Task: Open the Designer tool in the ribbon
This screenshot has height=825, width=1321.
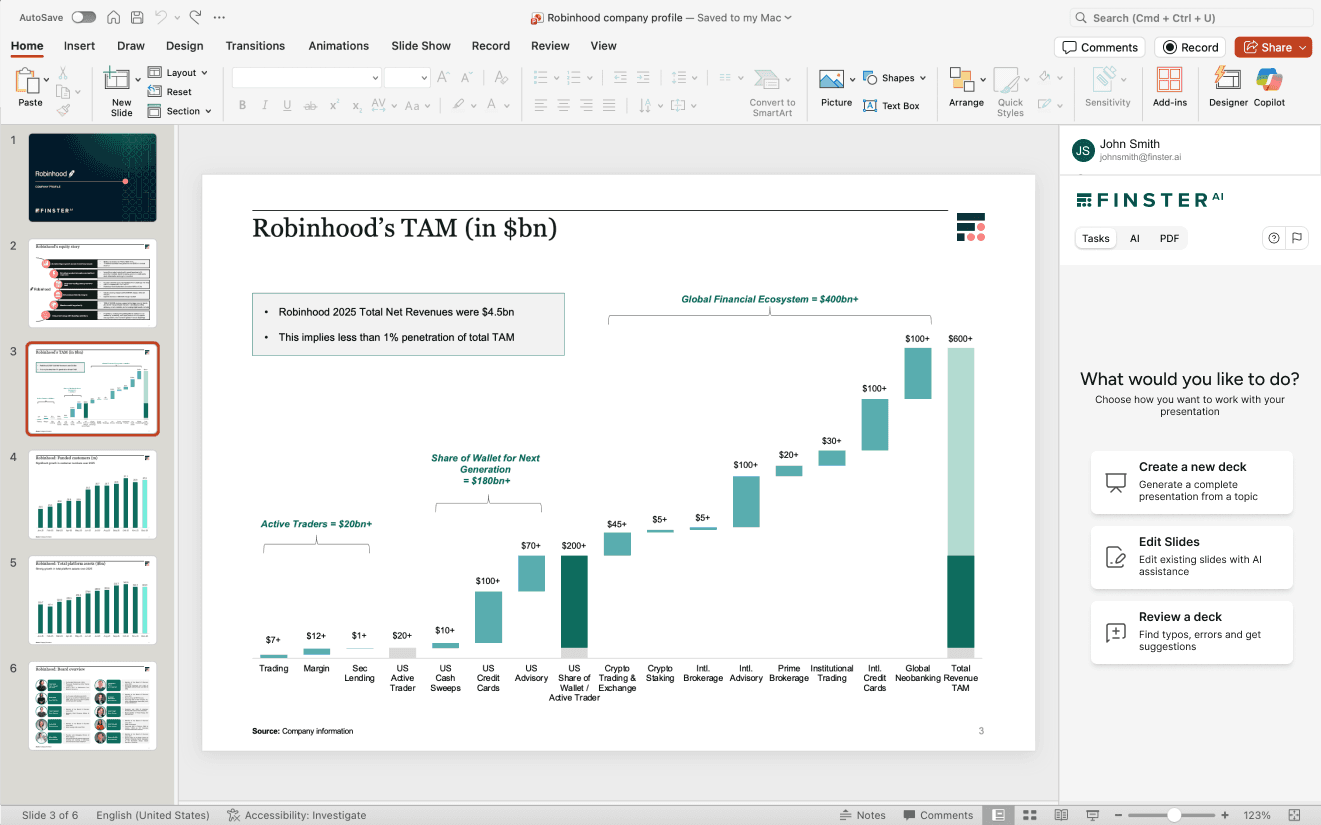Action: (x=1228, y=82)
